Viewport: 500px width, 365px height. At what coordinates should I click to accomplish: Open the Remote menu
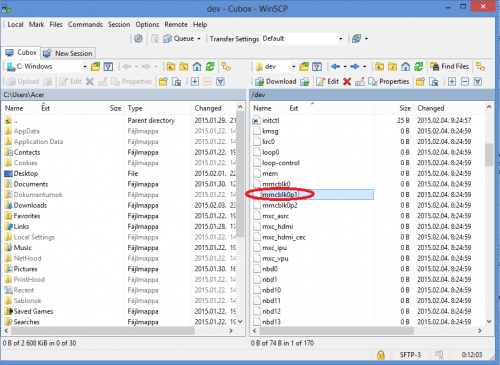pos(176,25)
